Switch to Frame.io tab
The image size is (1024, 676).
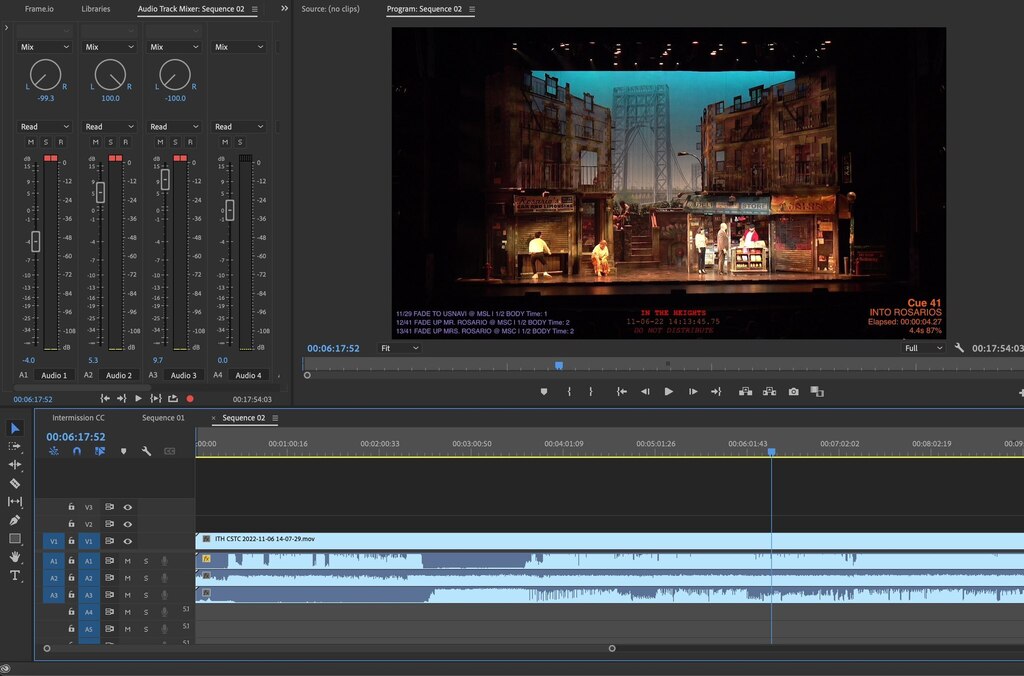point(39,9)
